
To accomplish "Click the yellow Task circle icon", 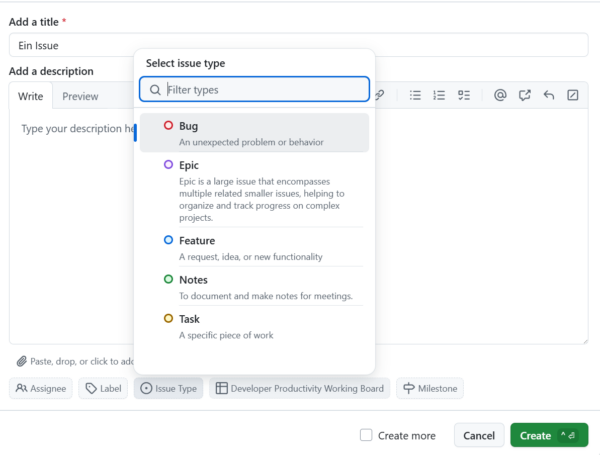I will (x=168, y=318).
